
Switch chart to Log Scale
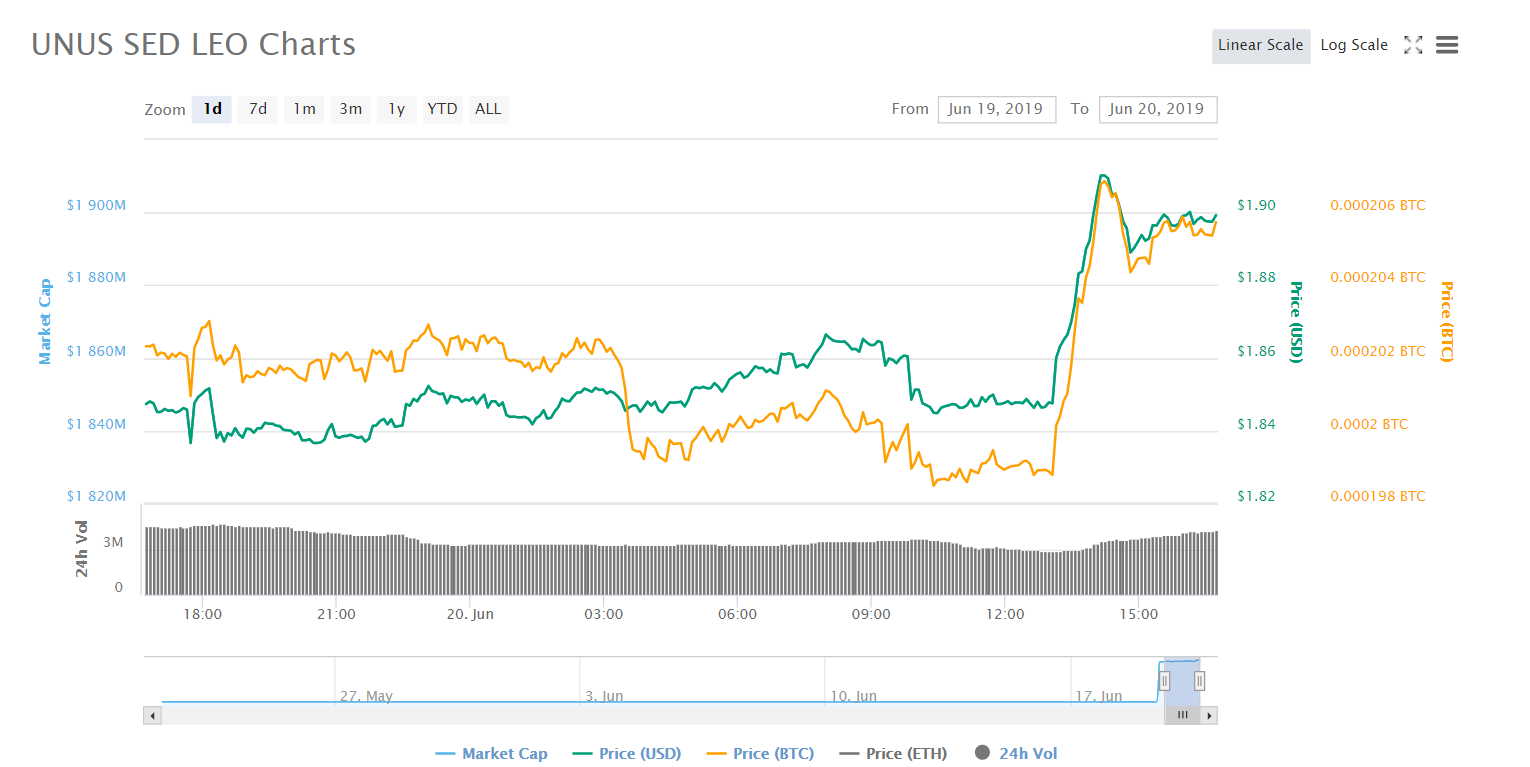[x=1354, y=45]
